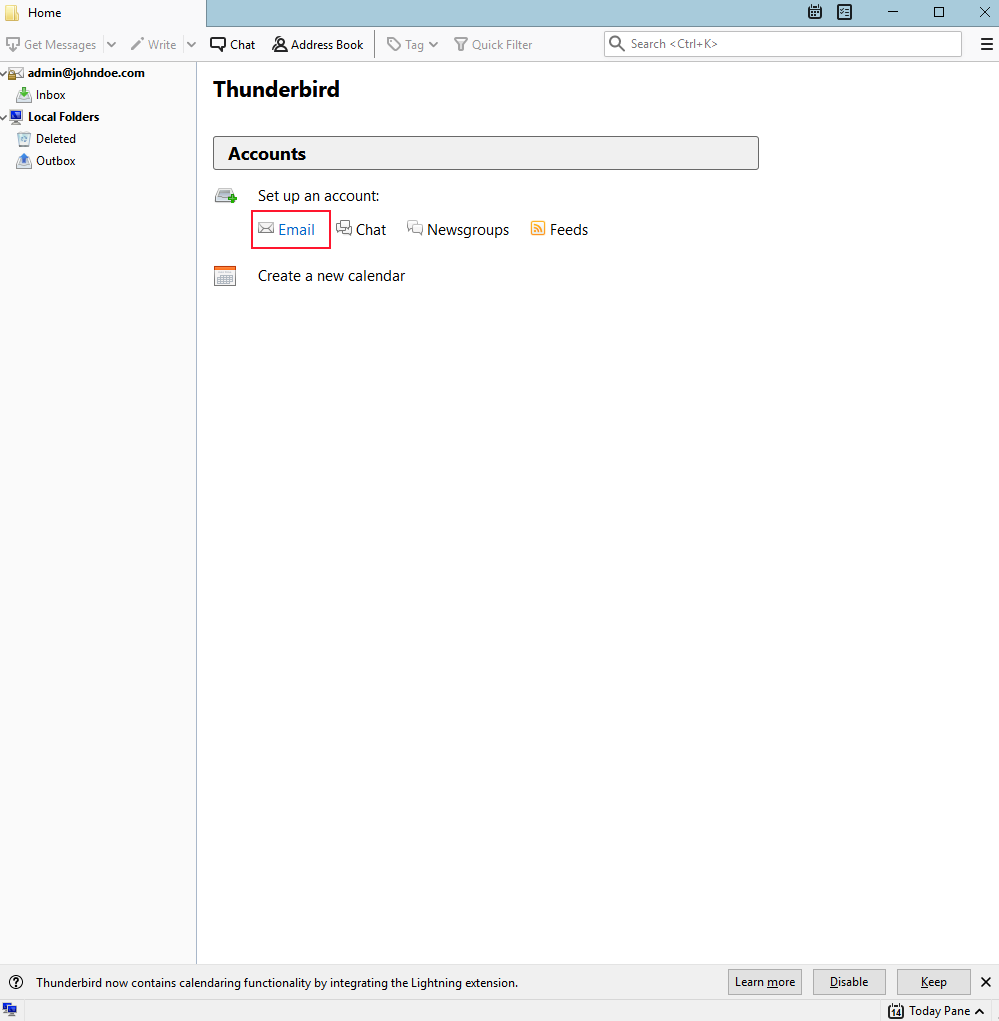Toggle the Quick Filter bar
This screenshot has width=999, height=1021.
click(x=493, y=44)
